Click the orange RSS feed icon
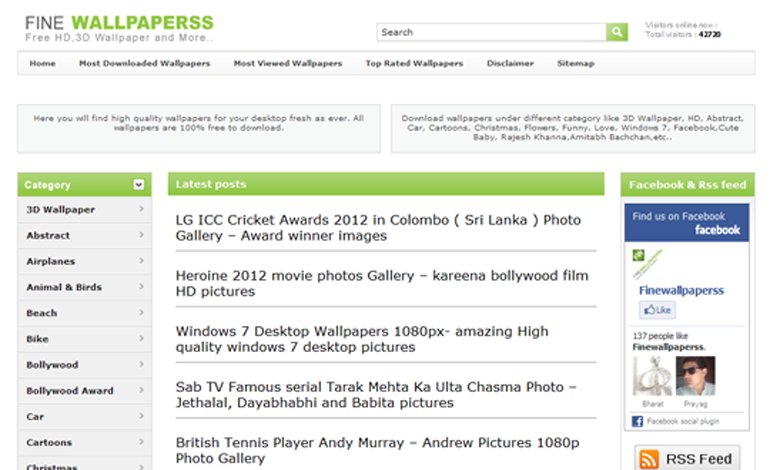The height and width of the screenshot is (470, 770). [x=649, y=459]
